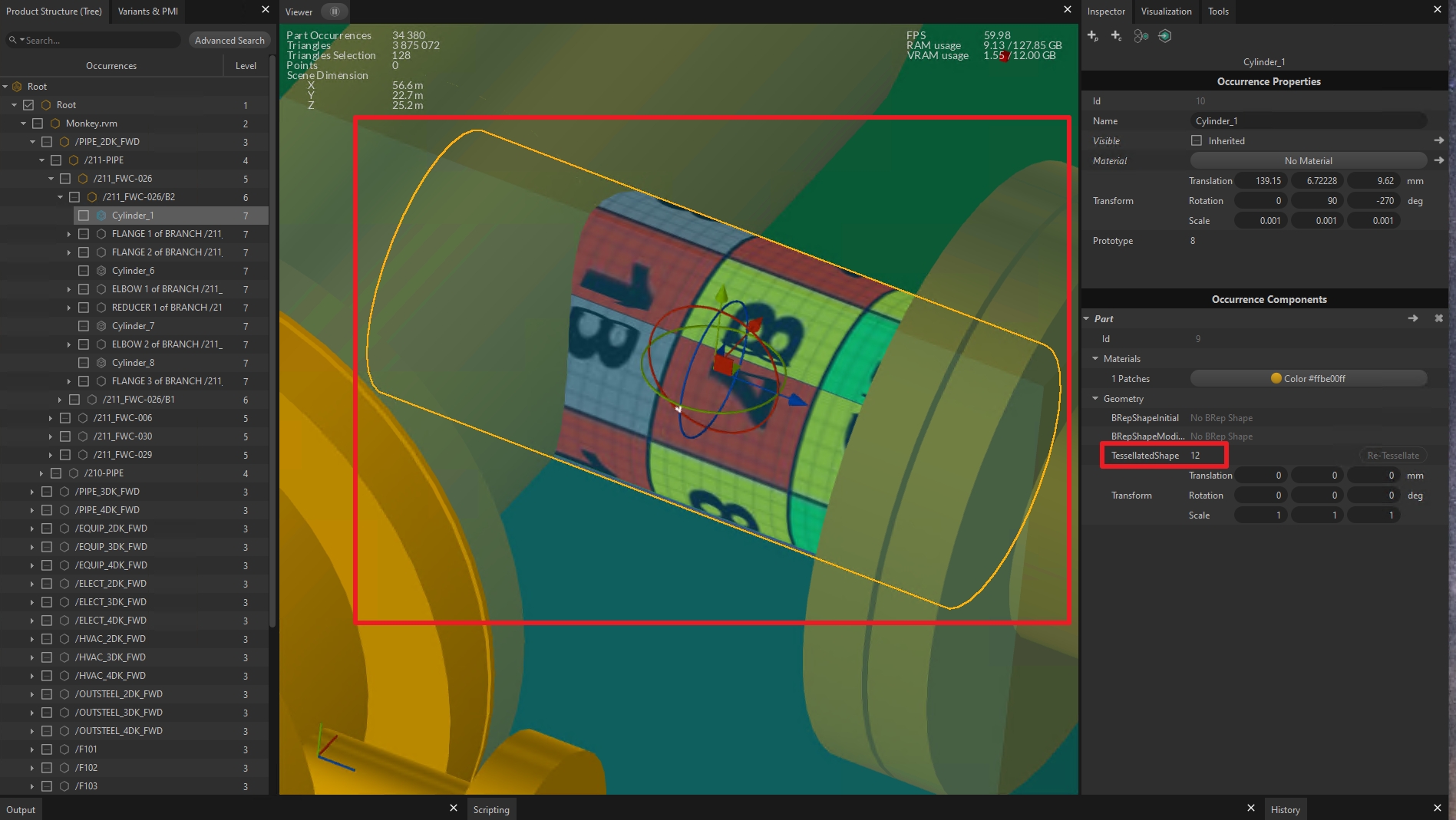
Task: Click the part cube icon of Cylinder_6
Action: click(x=101, y=271)
